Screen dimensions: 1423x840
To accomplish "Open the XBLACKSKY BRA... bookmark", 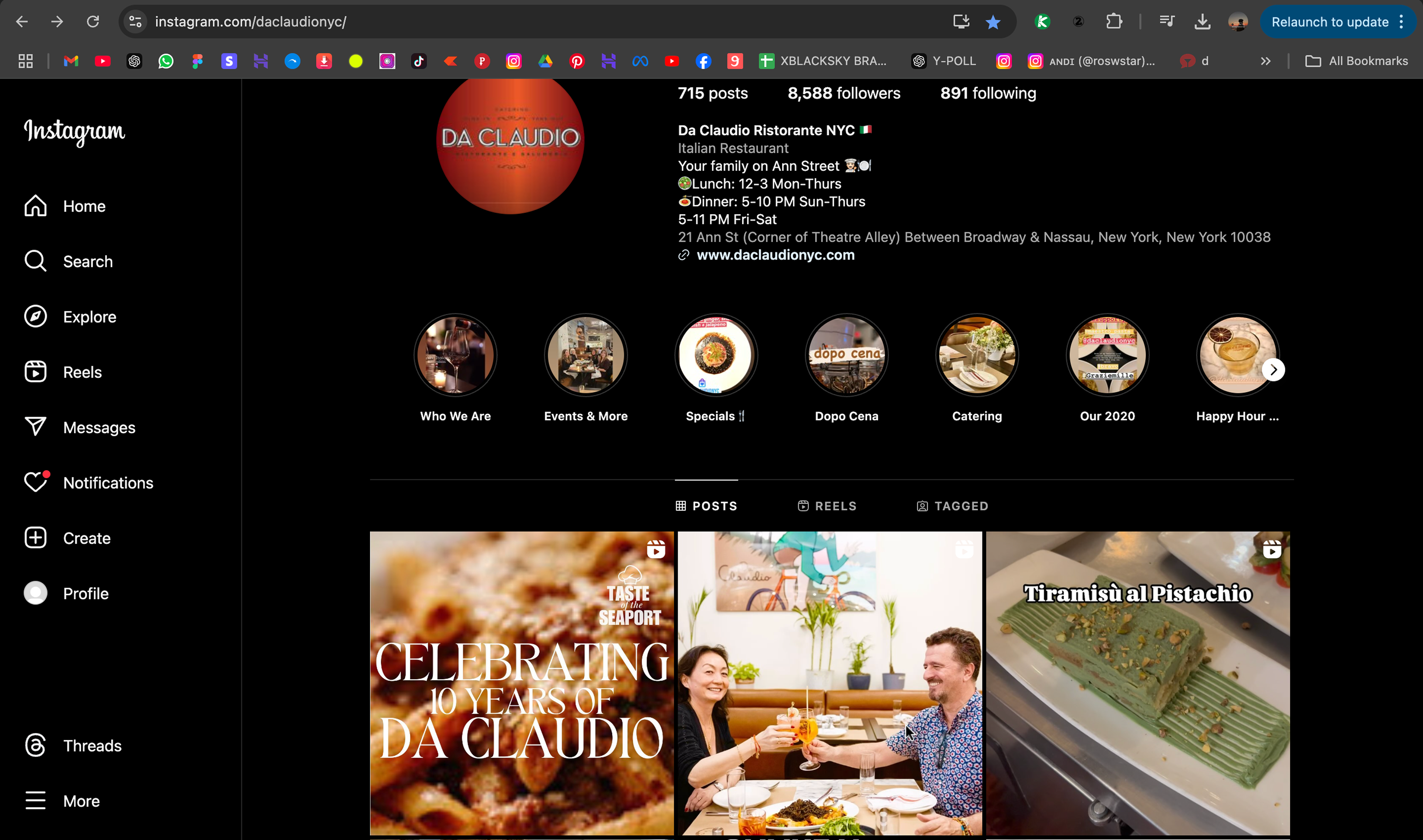I will pos(823,61).
